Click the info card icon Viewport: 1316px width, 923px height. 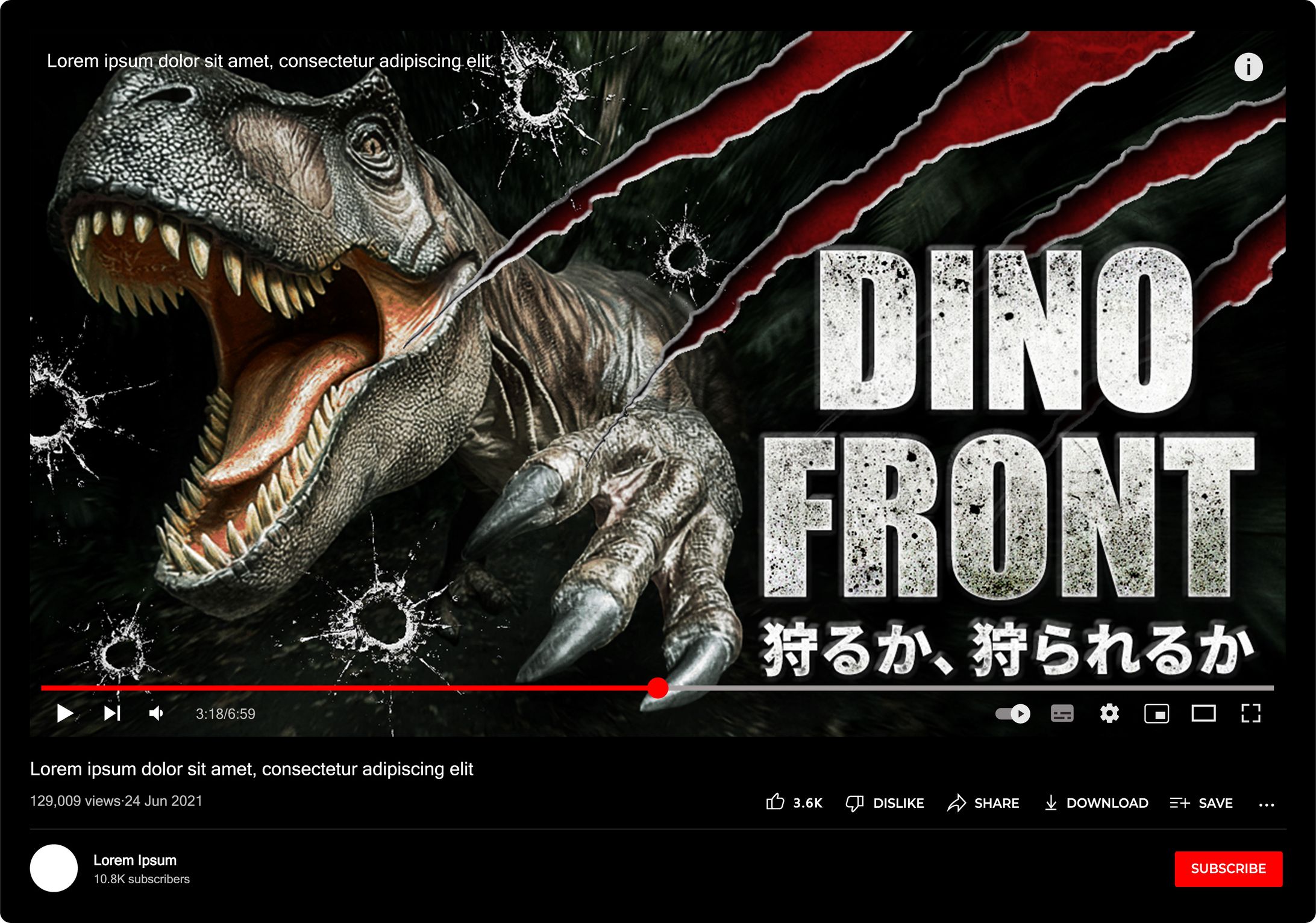[x=1248, y=67]
